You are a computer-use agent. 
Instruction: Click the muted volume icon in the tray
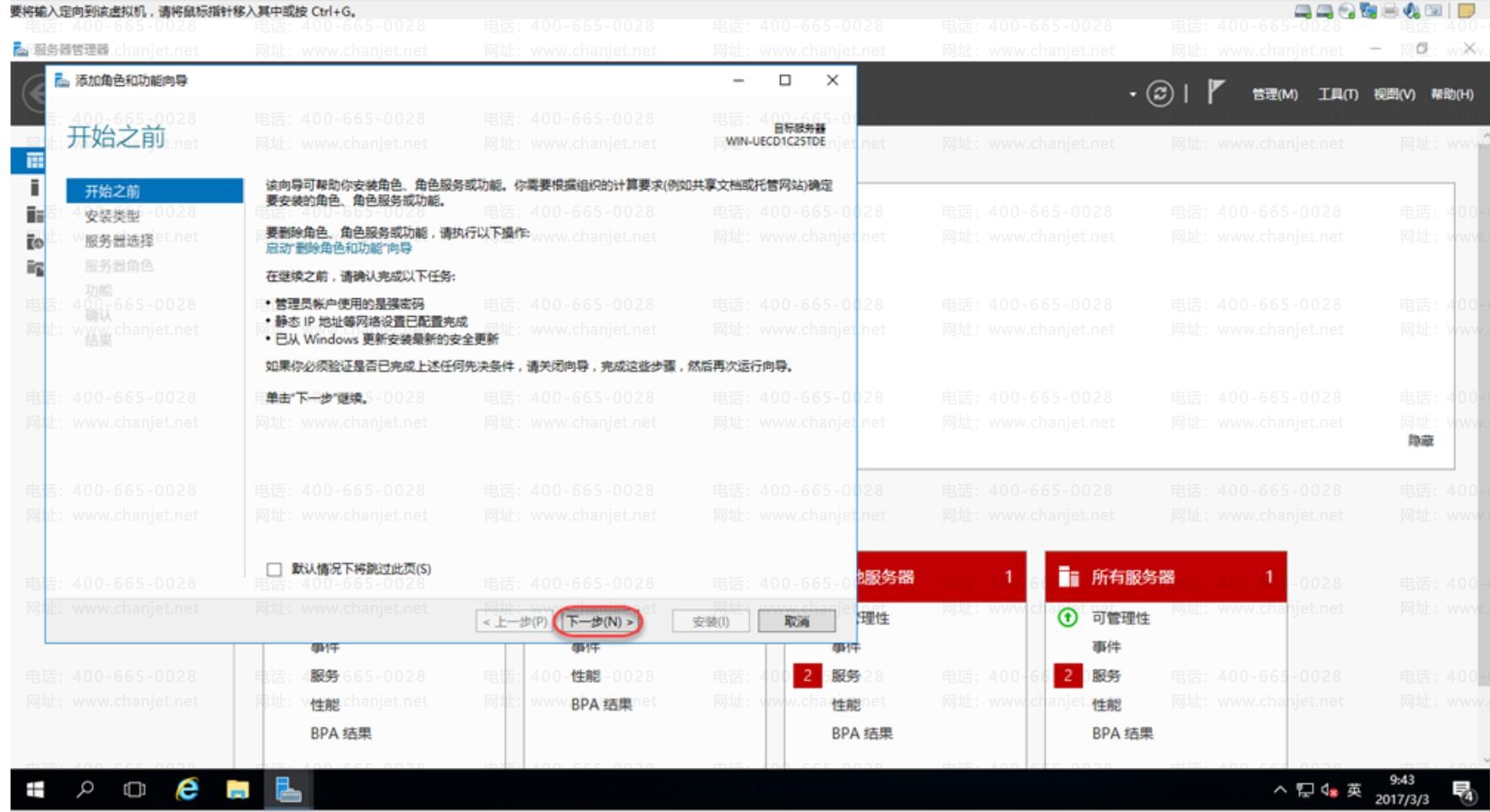[1329, 791]
